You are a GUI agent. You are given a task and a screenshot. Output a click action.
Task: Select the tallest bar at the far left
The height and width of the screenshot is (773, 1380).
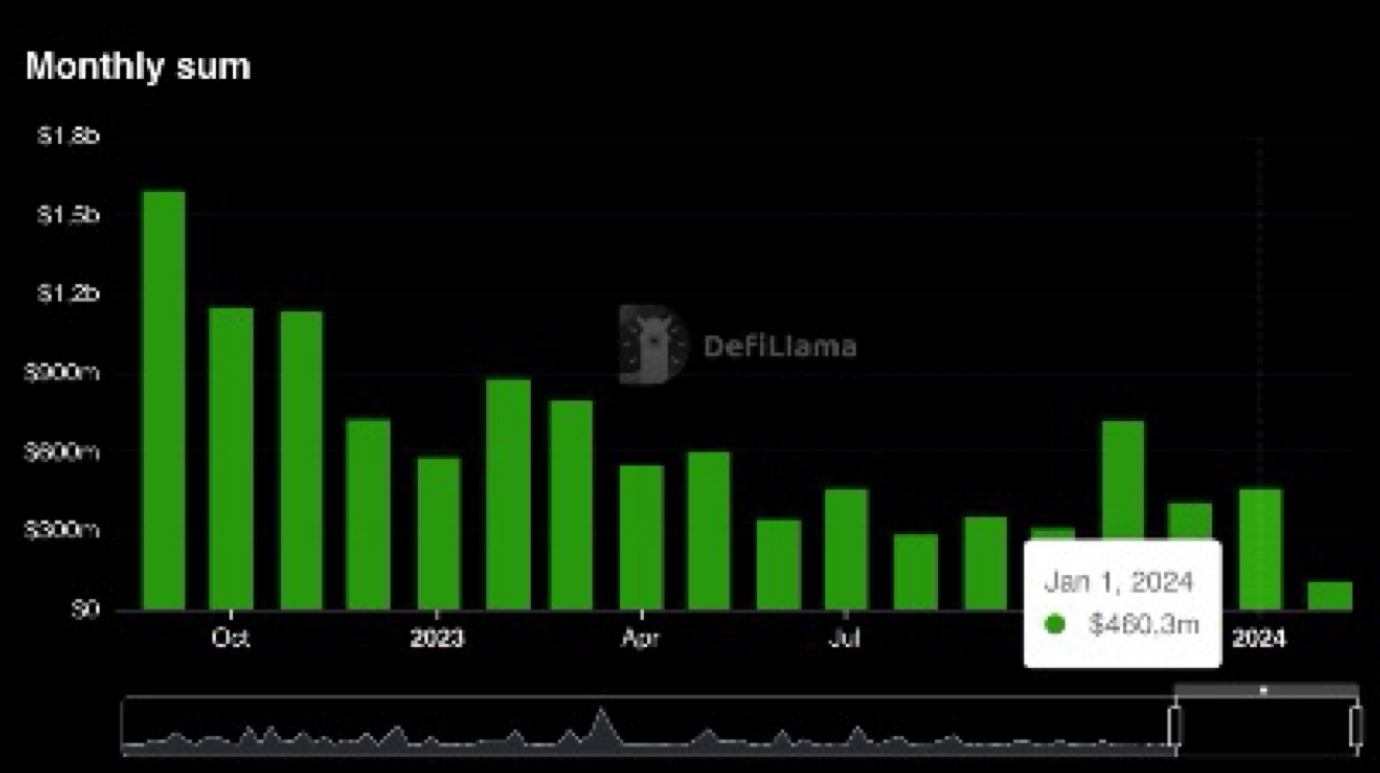[163, 400]
